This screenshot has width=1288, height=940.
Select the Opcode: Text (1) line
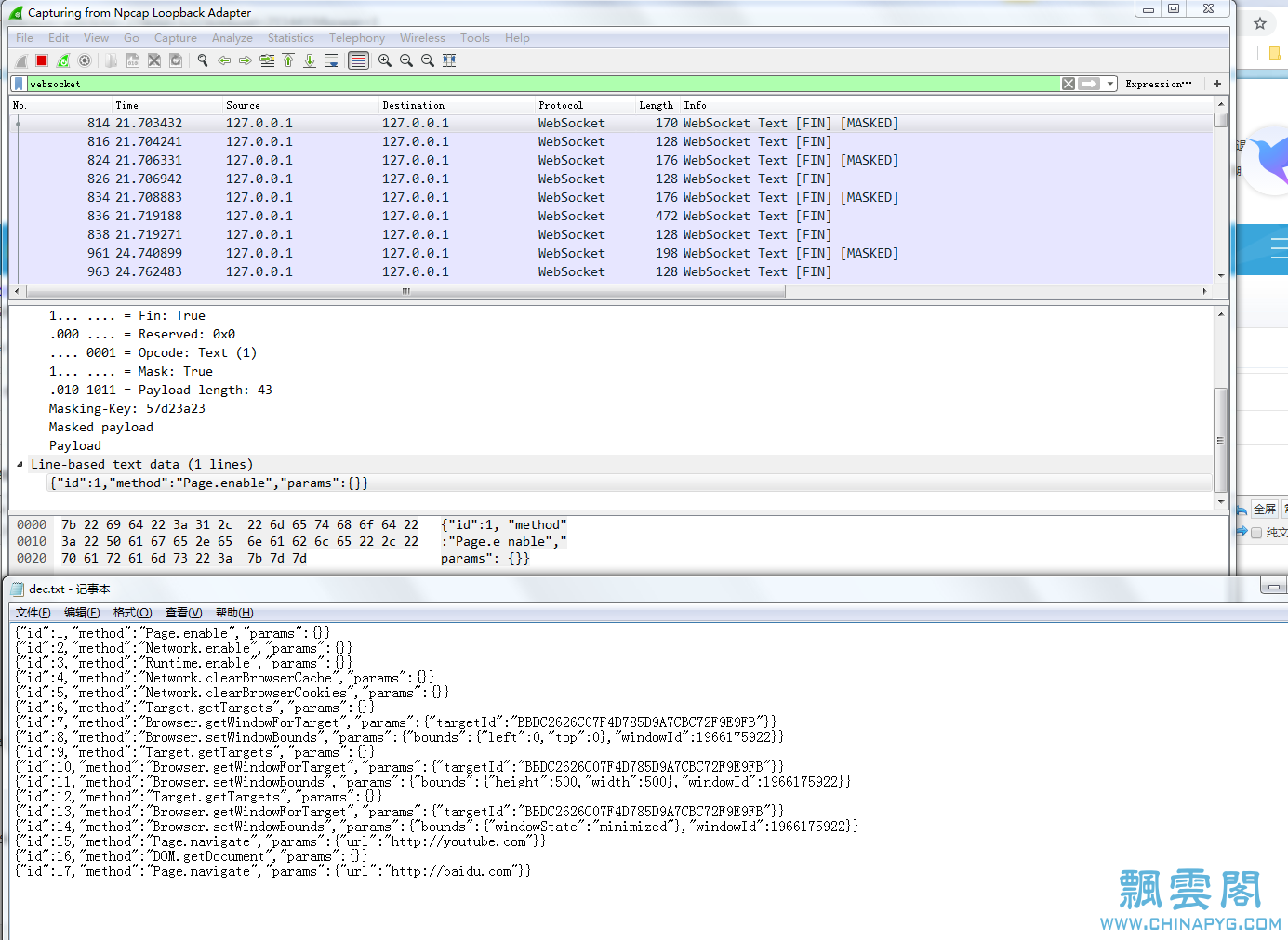tap(153, 352)
